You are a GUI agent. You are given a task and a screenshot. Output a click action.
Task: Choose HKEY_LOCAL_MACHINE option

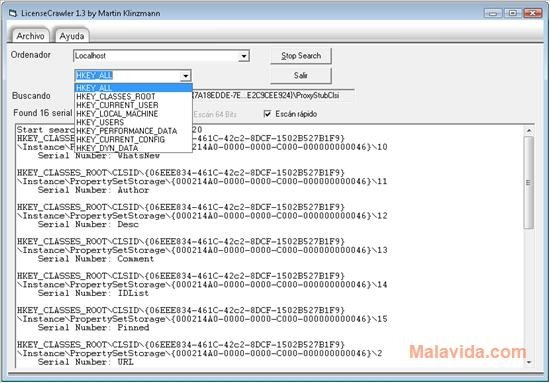point(134,114)
